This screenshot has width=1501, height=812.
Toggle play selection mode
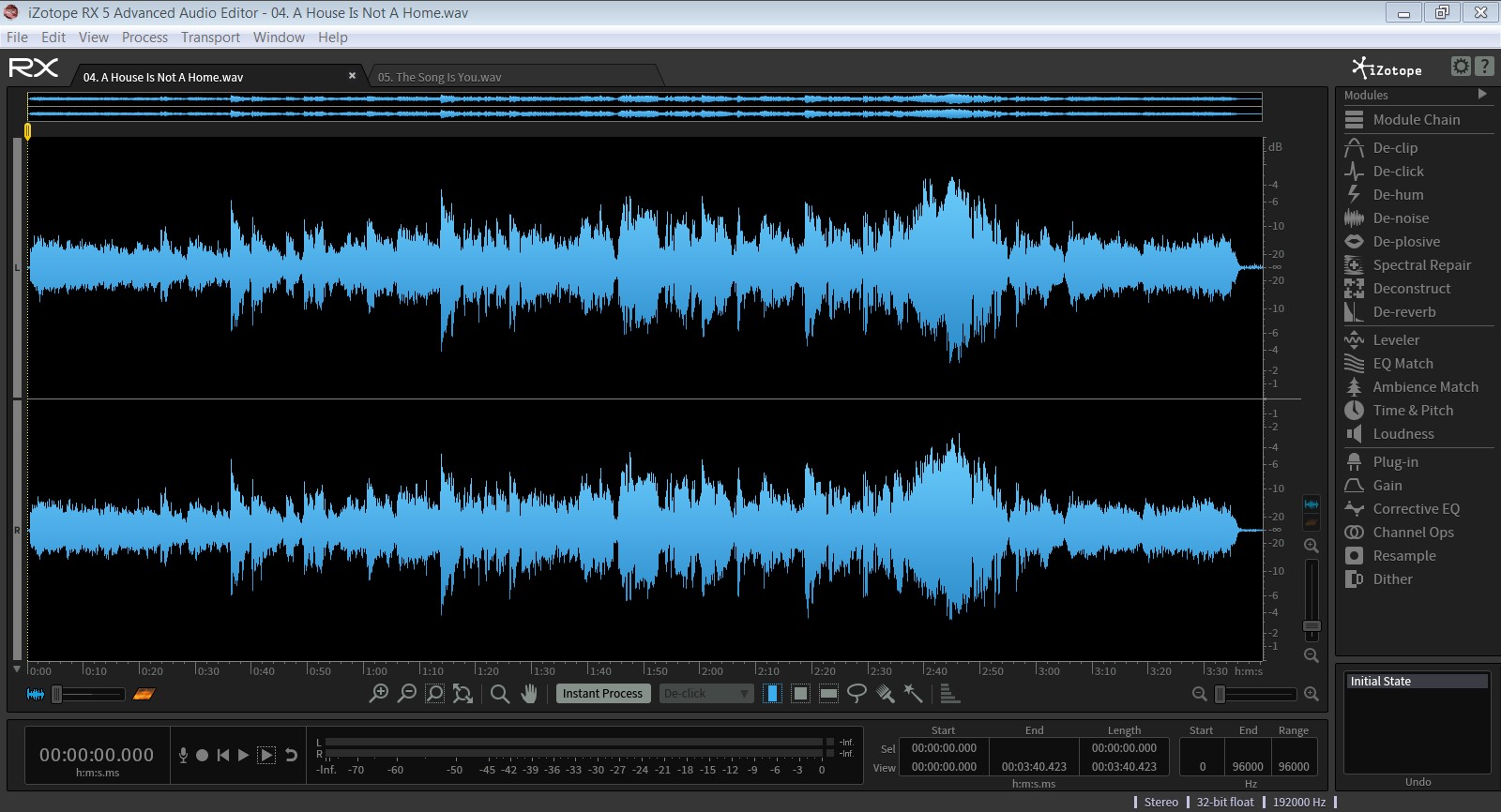[266, 755]
